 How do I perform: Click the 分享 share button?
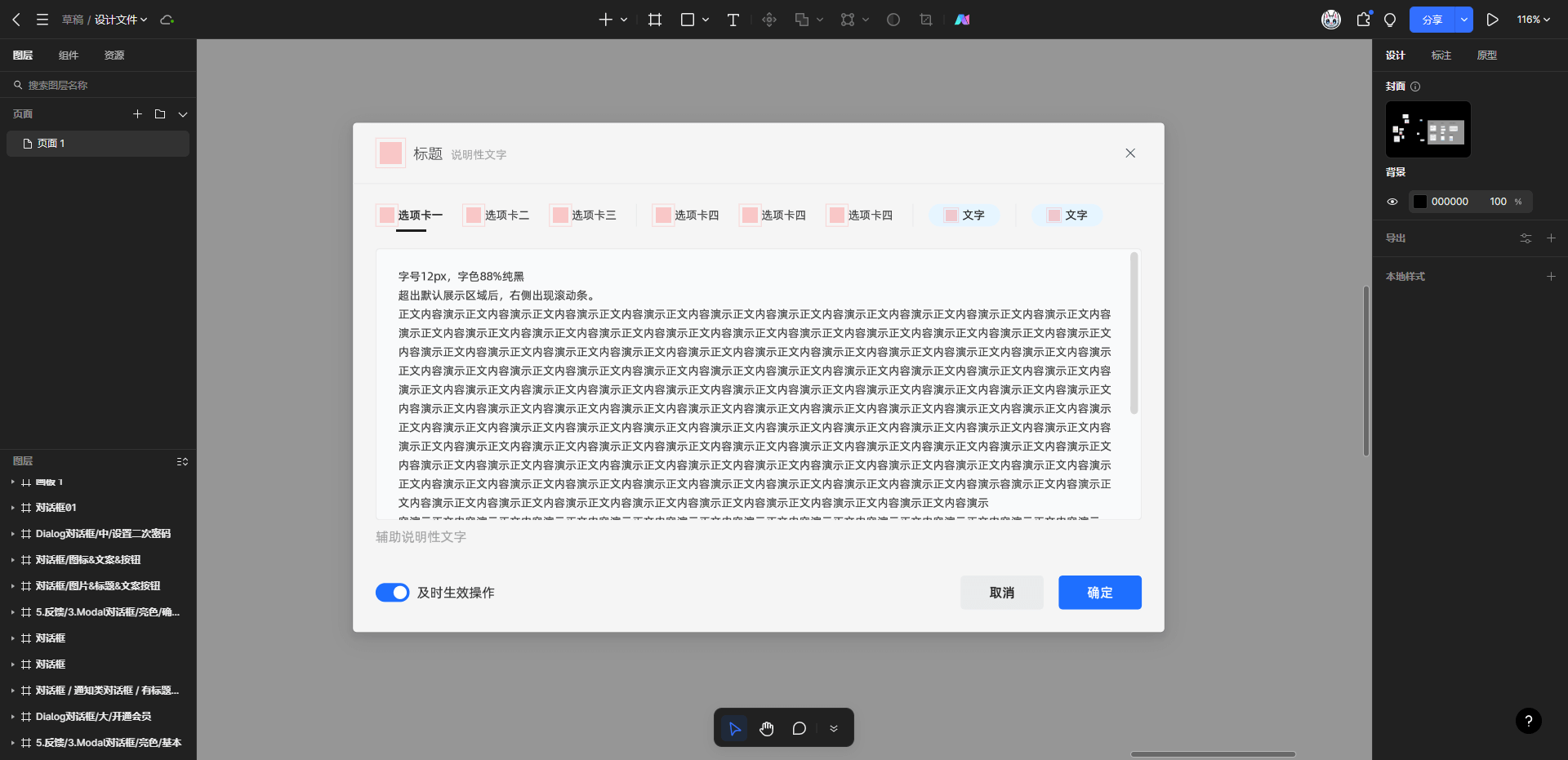coord(1432,20)
